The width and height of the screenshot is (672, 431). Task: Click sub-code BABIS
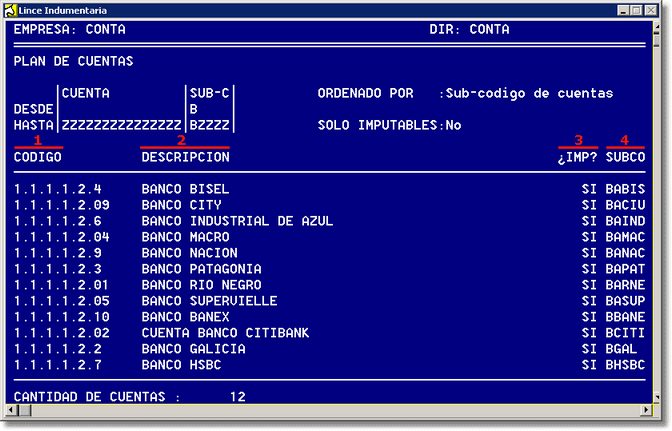625,189
